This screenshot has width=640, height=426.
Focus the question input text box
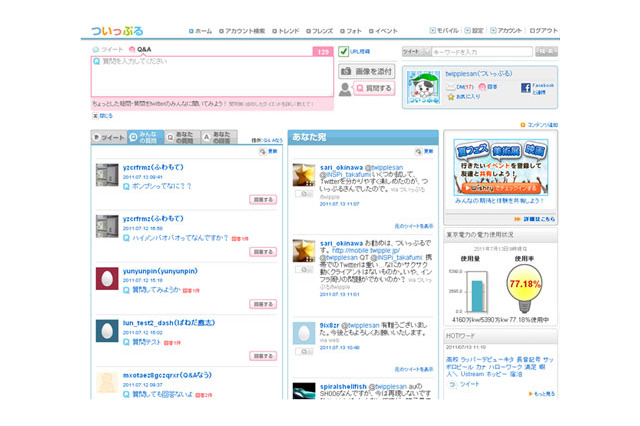pyautogui.click(x=212, y=76)
